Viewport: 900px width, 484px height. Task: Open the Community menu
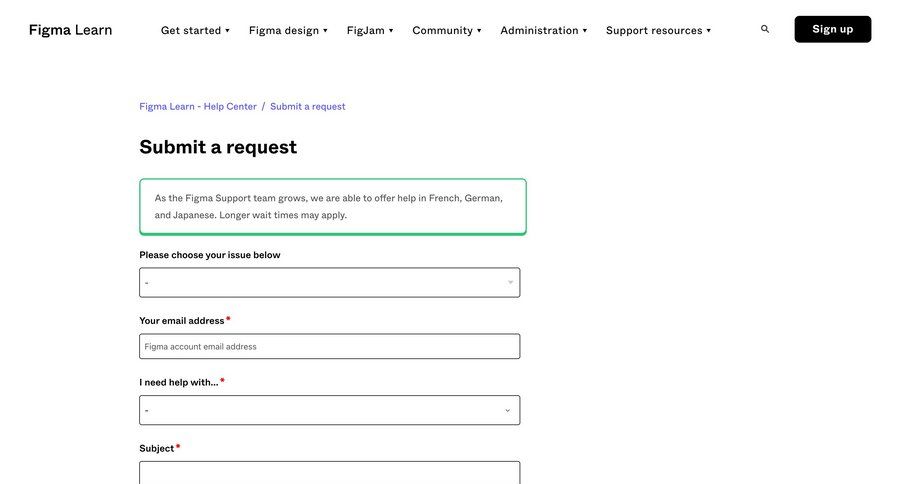pos(447,30)
